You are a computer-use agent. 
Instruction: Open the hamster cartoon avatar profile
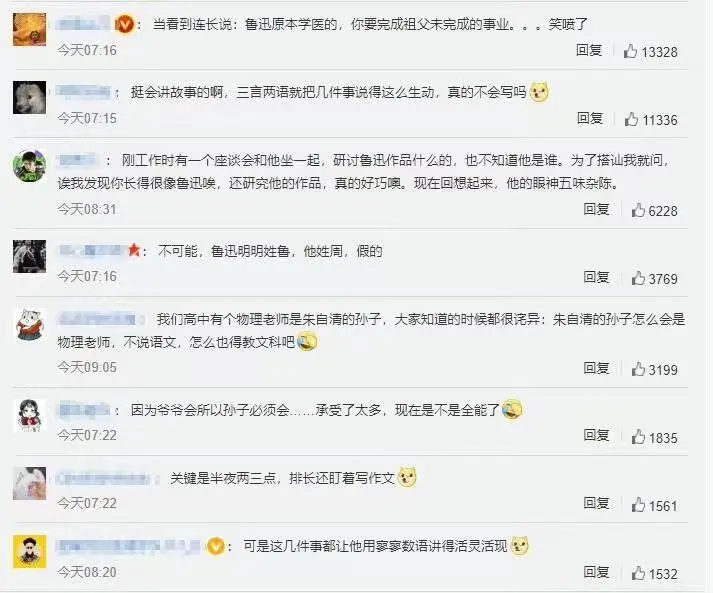30,325
